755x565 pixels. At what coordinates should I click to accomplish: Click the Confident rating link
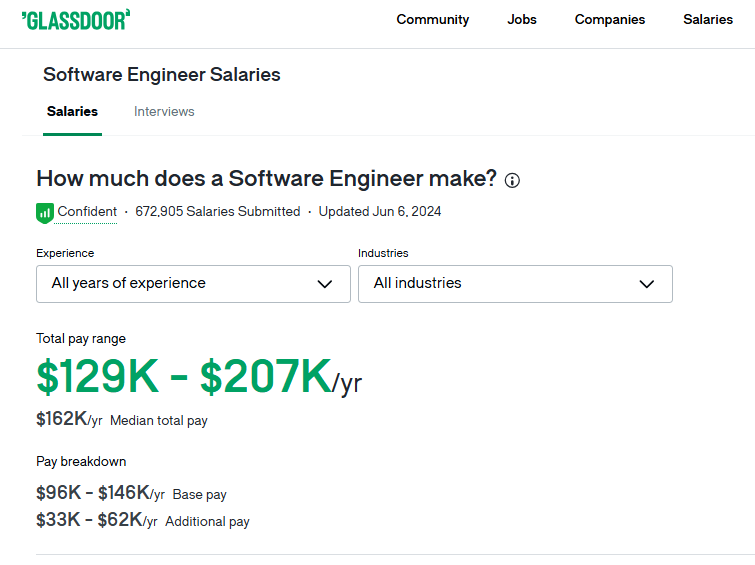click(x=87, y=211)
